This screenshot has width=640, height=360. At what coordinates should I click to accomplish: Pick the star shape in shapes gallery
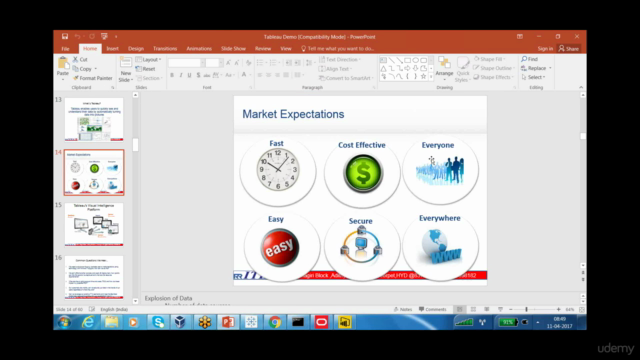pos(423,76)
